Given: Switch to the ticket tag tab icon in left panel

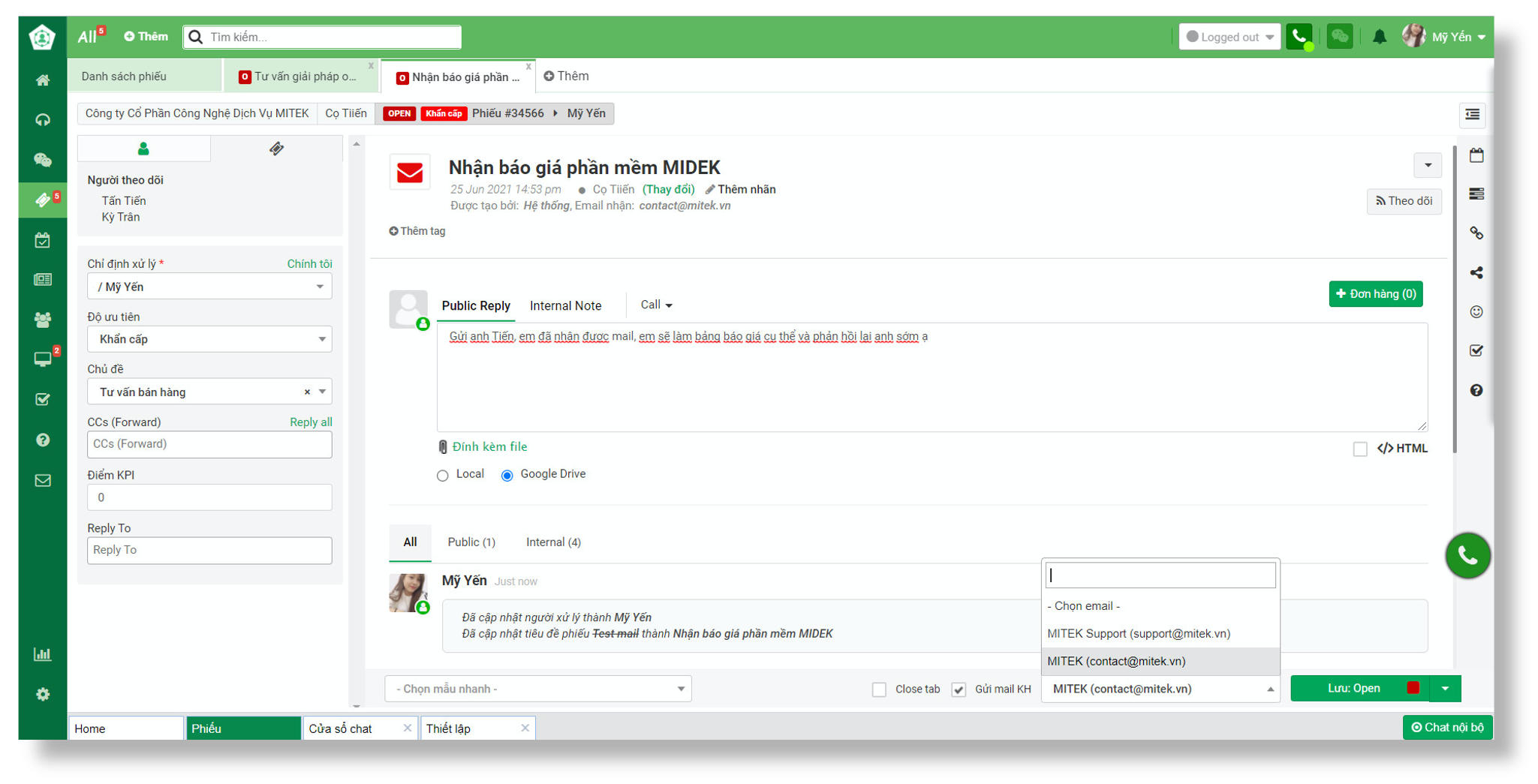Looking at the screenshot, I should click(x=276, y=149).
